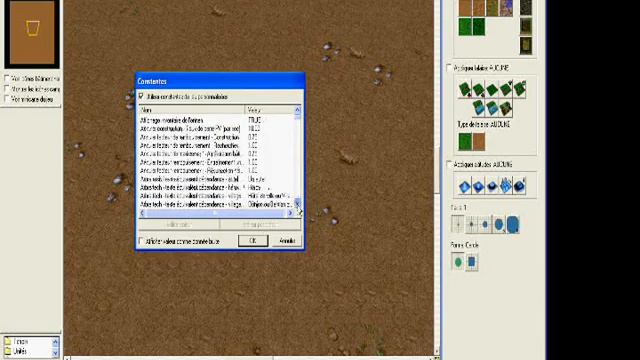Tick the third checkbox below the minimap
Viewport: 640px width, 360px height.
tap(7, 99)
